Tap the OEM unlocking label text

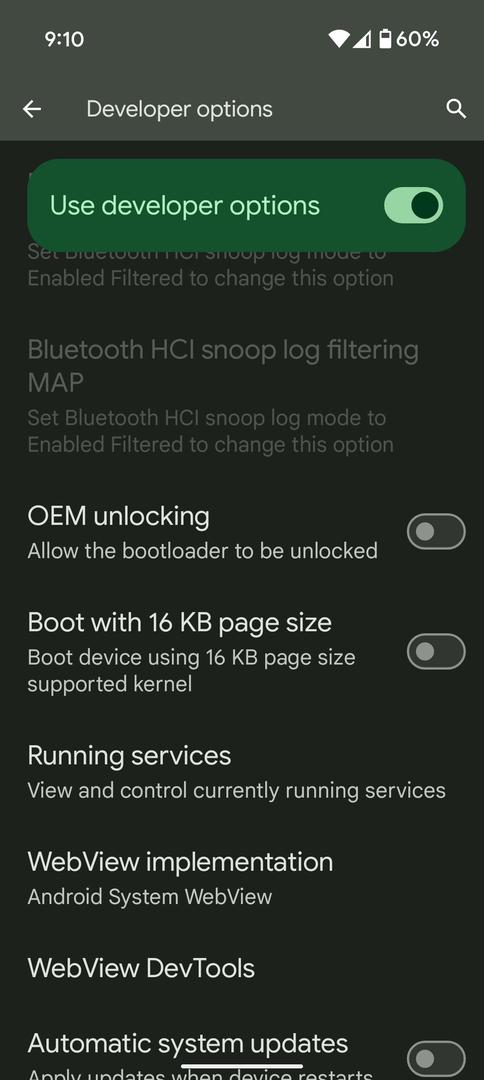click(x=118, y=516)
